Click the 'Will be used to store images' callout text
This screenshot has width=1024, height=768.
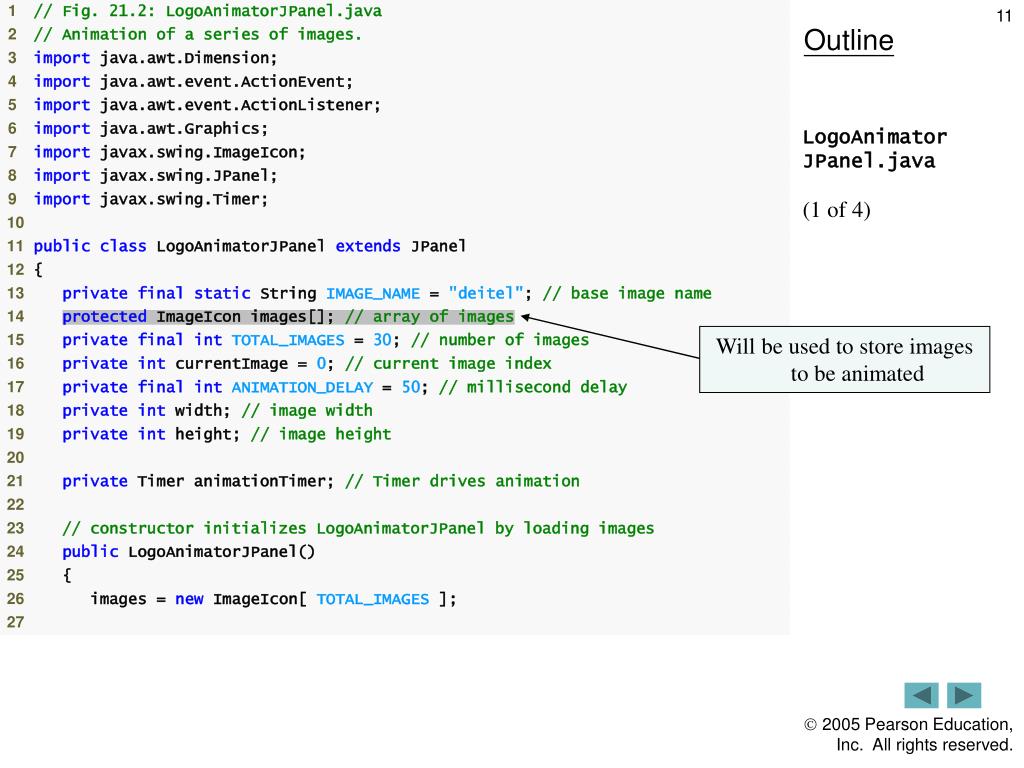(x=844, y=359)
